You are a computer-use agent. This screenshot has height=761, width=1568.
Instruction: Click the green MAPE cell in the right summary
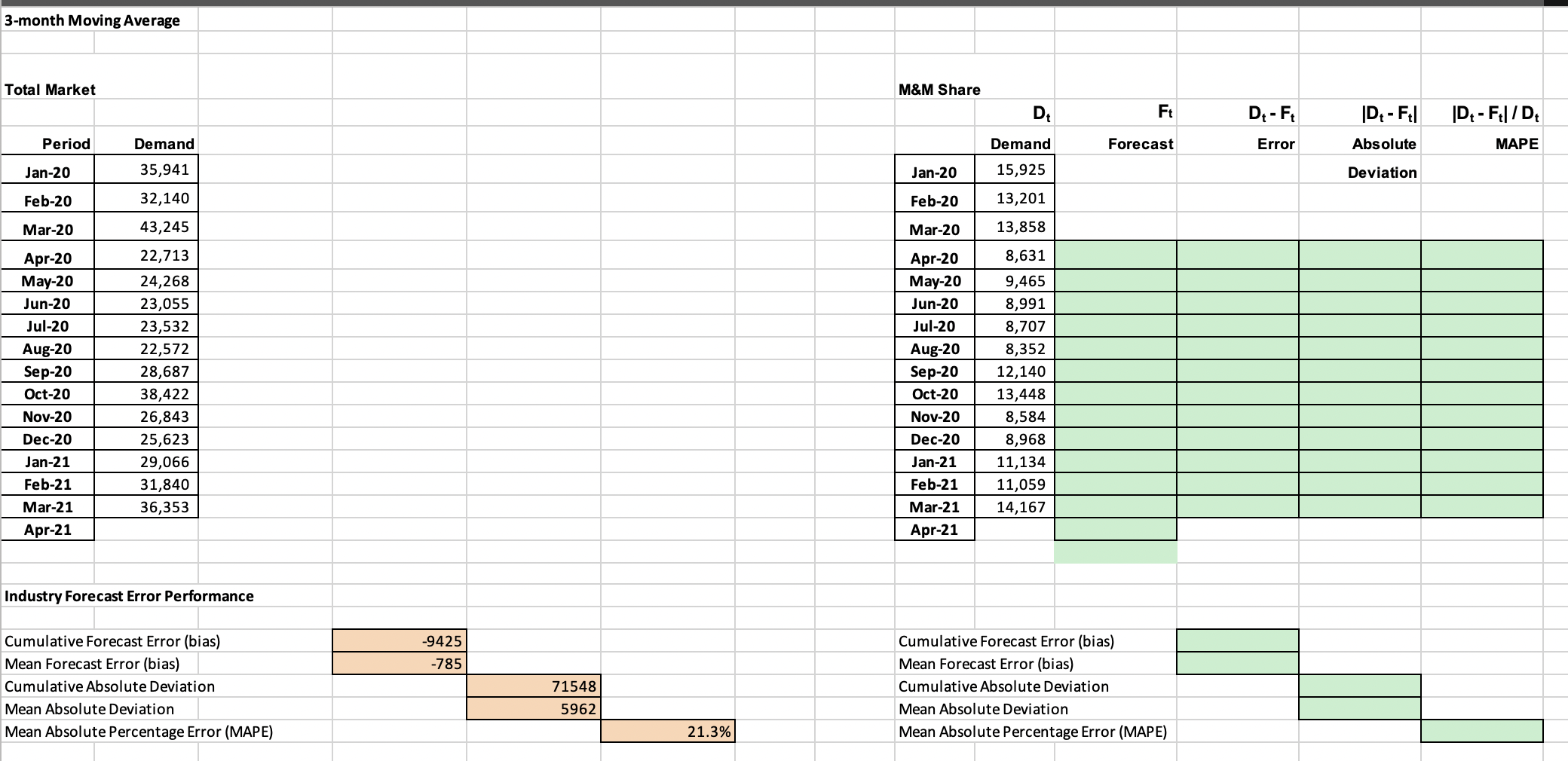pos(1481,730)
